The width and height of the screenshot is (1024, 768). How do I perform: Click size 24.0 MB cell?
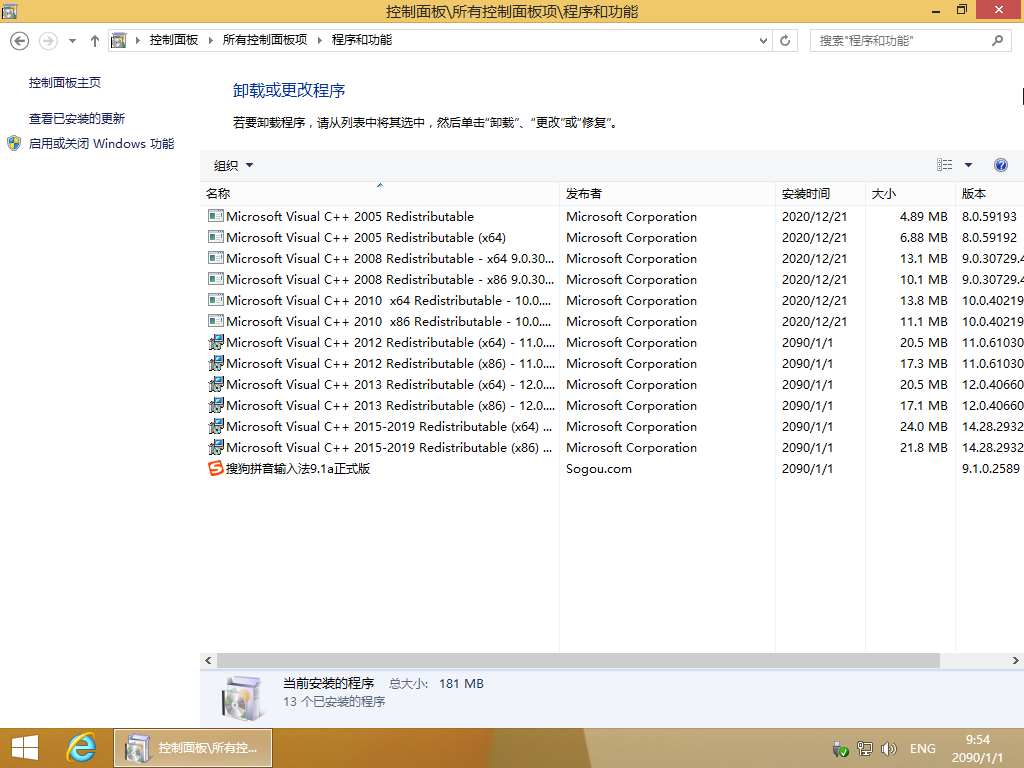click(923, 427)
